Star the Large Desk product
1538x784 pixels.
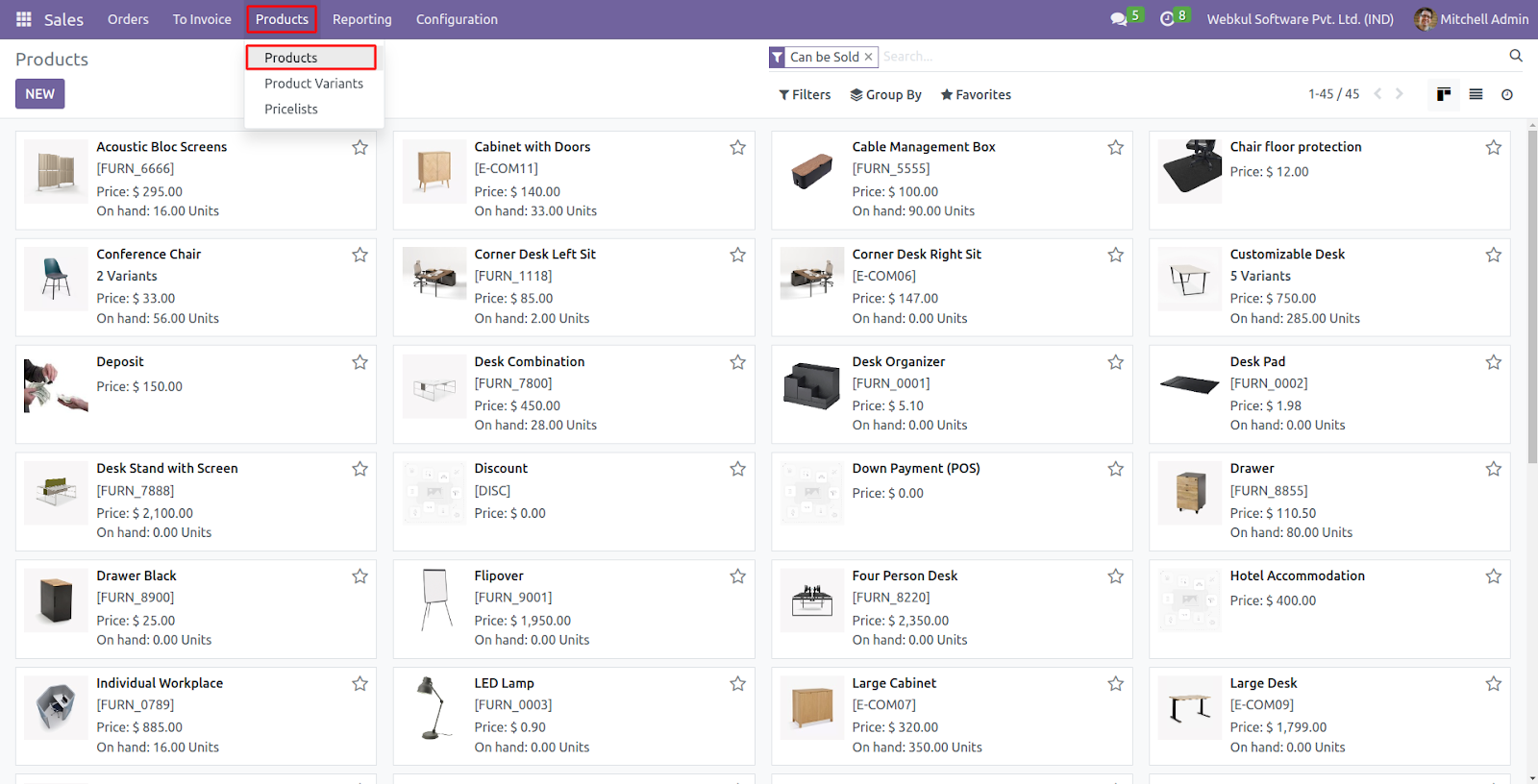tap(1493, 684)
